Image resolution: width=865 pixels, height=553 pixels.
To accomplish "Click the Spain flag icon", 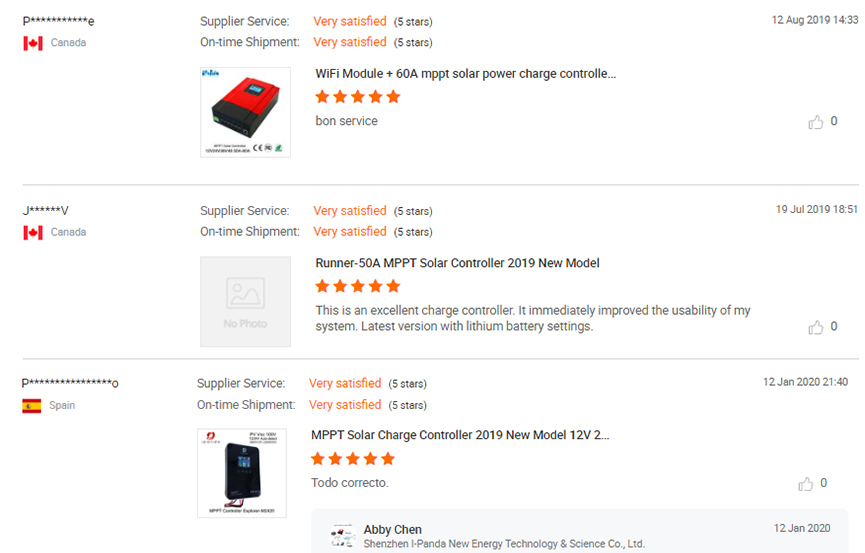I will [x=32, y=406].
